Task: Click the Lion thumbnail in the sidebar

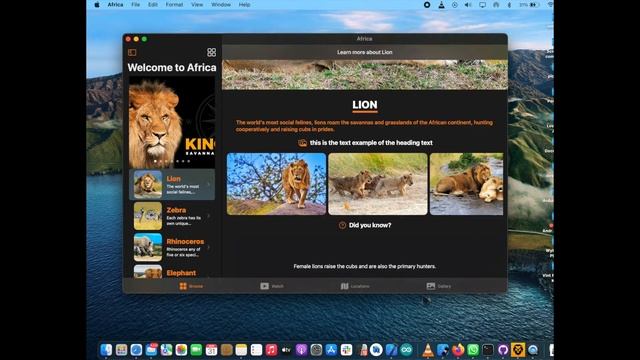Action: (148, 184)
